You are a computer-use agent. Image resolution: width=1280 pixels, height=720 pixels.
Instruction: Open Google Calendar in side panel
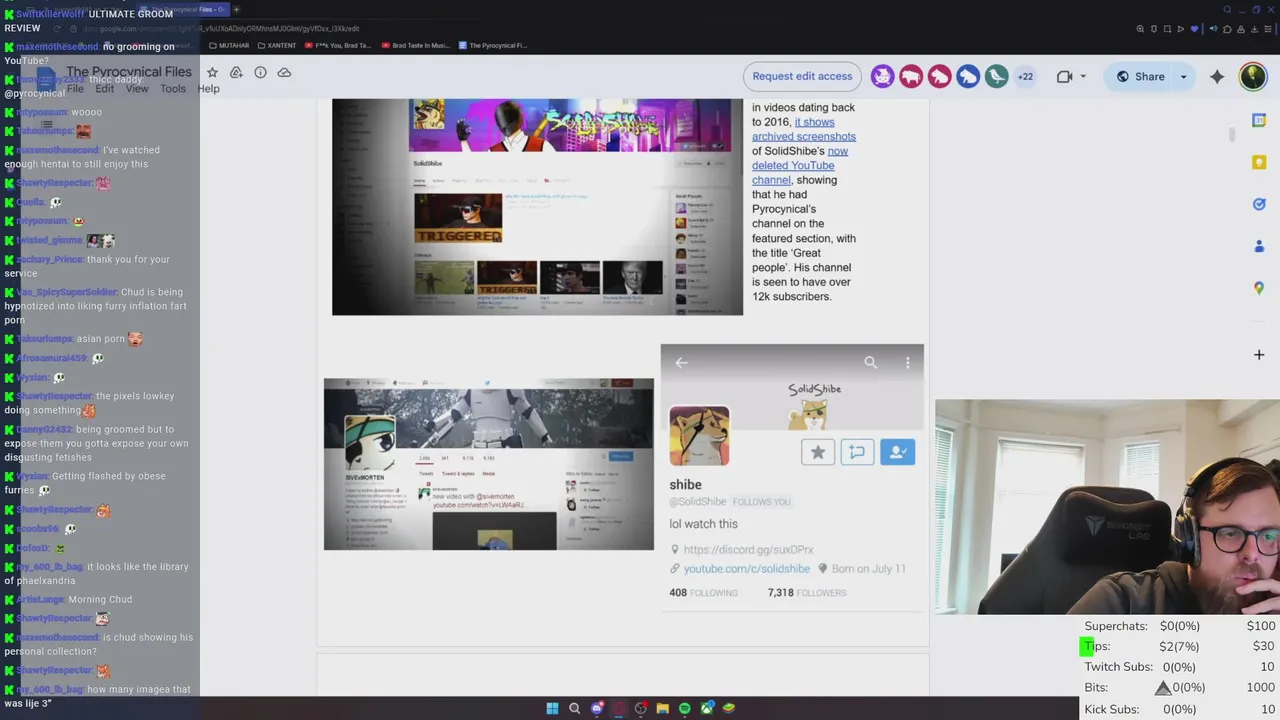1259,121
